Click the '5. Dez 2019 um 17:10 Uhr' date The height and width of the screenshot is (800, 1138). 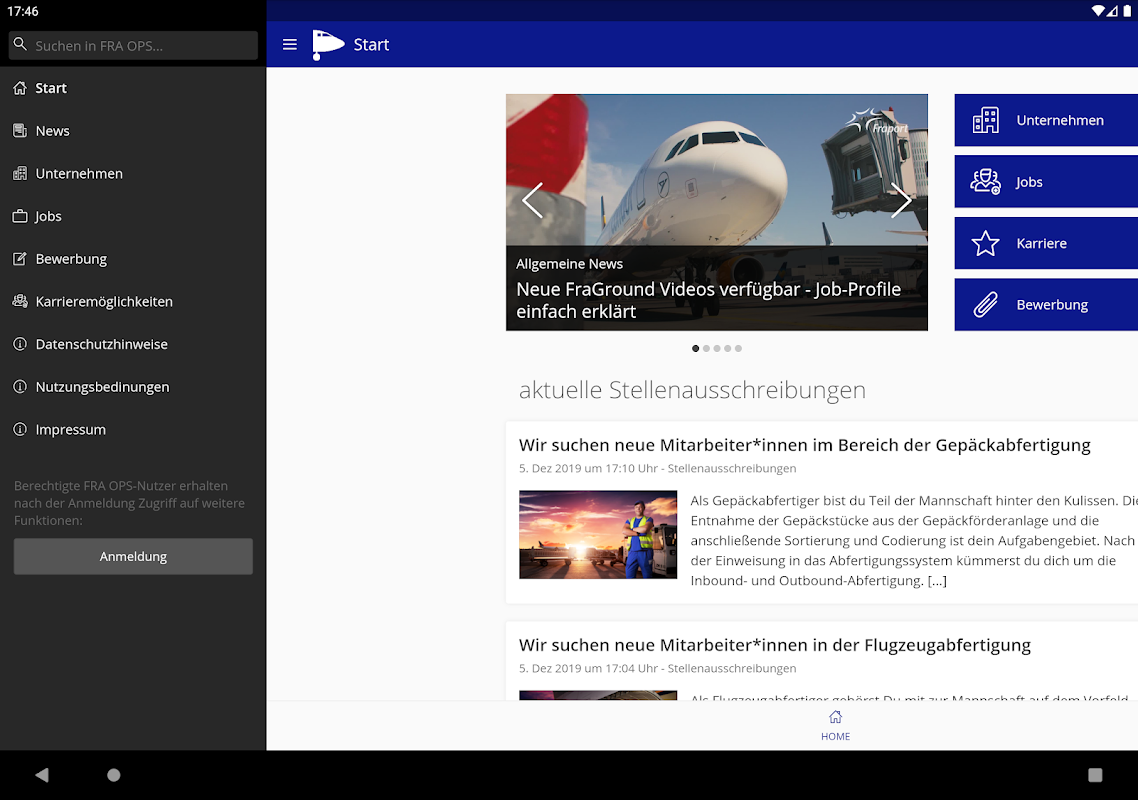(588, 468)
